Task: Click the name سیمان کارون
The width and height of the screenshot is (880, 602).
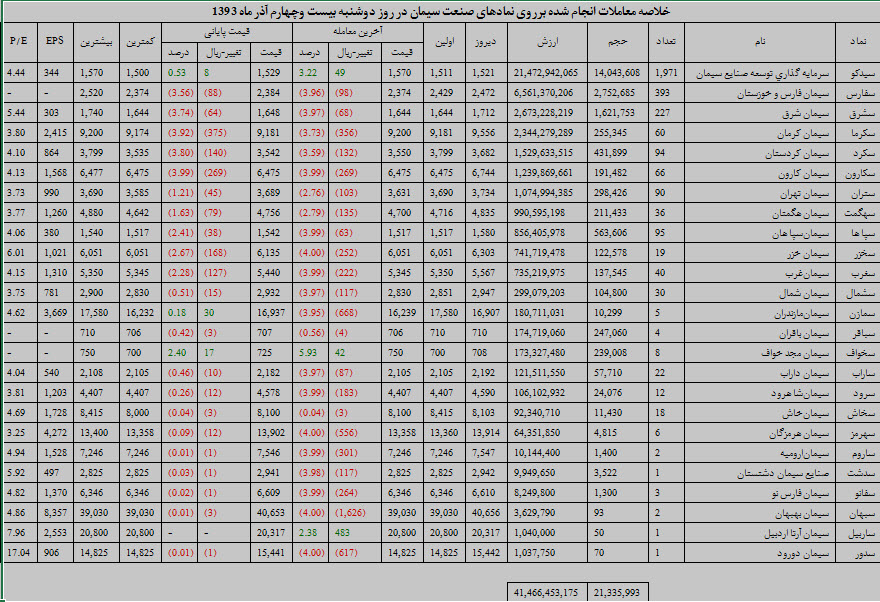Action: point(804,173)
